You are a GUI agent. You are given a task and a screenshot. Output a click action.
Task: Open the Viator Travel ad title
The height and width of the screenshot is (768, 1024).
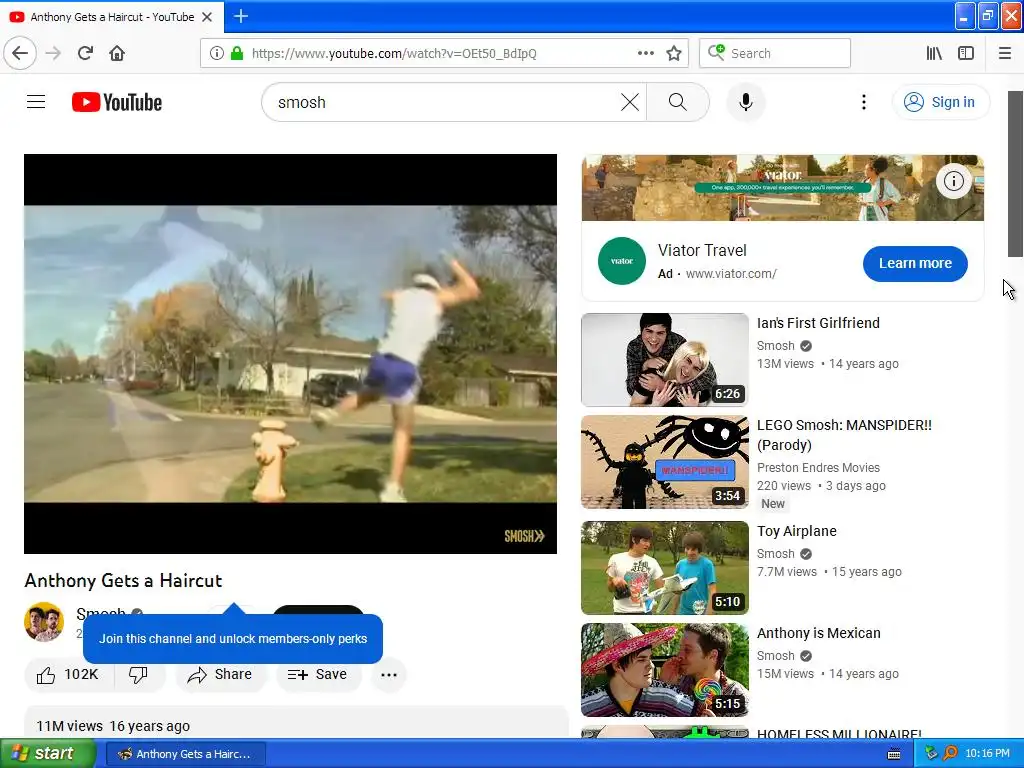[x=702, y=251]
